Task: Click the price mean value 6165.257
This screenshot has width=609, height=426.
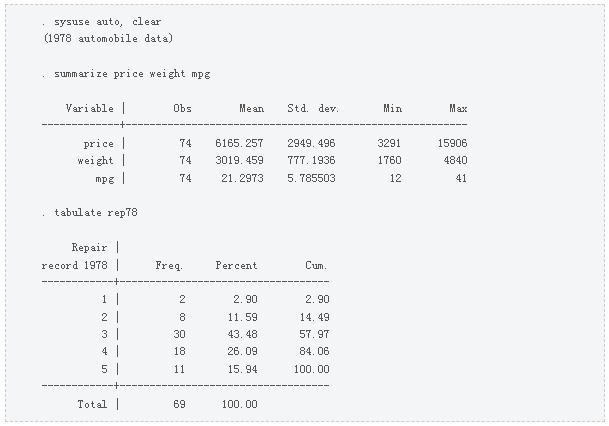Action: click(239, 143)
